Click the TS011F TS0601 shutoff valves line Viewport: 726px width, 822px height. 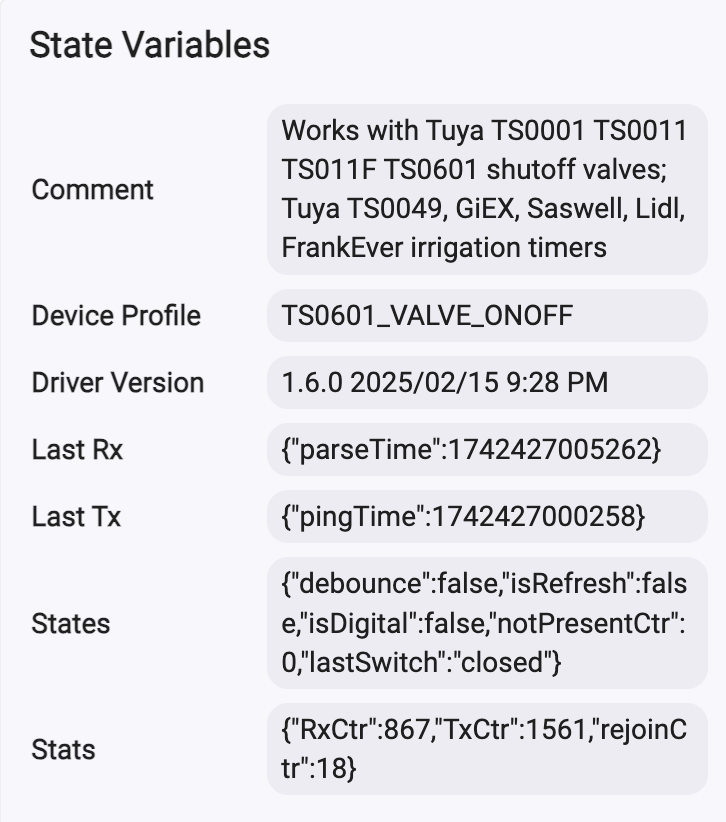pos(474,170)
